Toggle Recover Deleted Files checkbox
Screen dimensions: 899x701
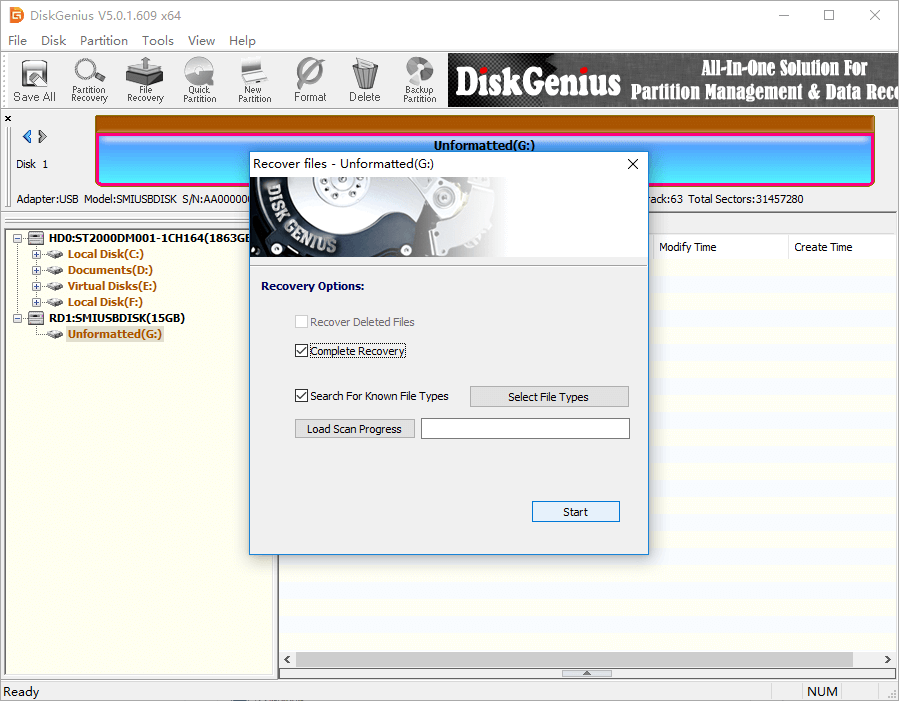point(302,322)
